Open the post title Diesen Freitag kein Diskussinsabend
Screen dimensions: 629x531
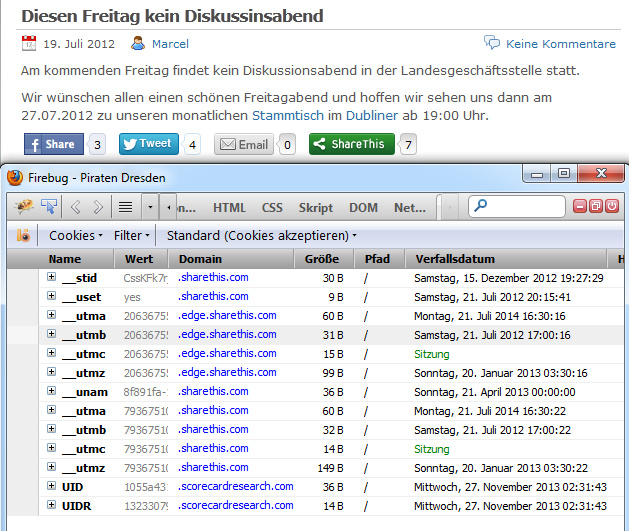[x=172, y=16]
